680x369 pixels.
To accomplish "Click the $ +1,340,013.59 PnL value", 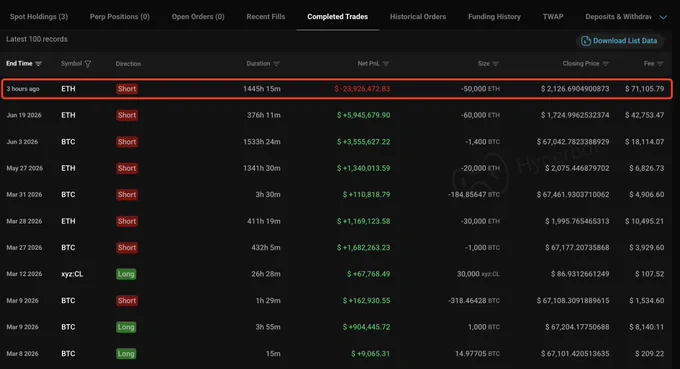I will (x=363, y=168).
